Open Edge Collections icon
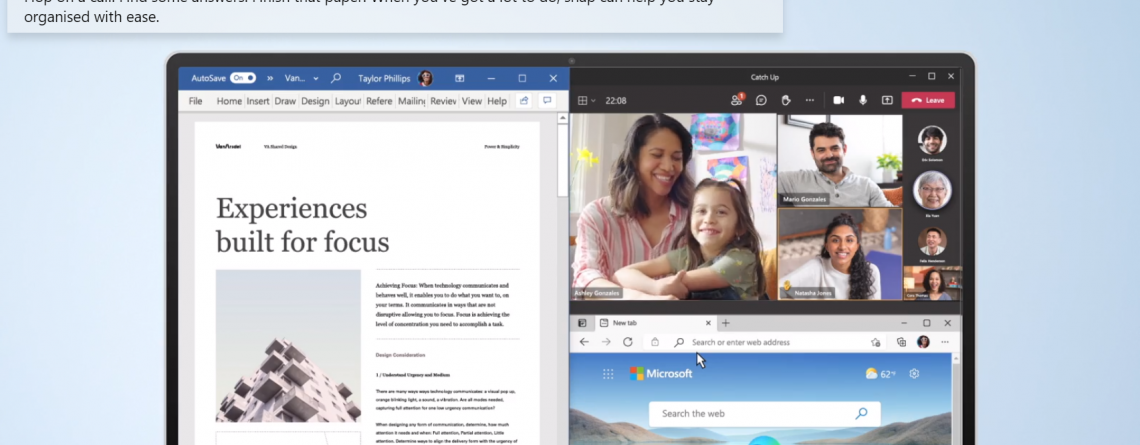The width and height of the screenshot is (1140, 445). pos(901,342)
